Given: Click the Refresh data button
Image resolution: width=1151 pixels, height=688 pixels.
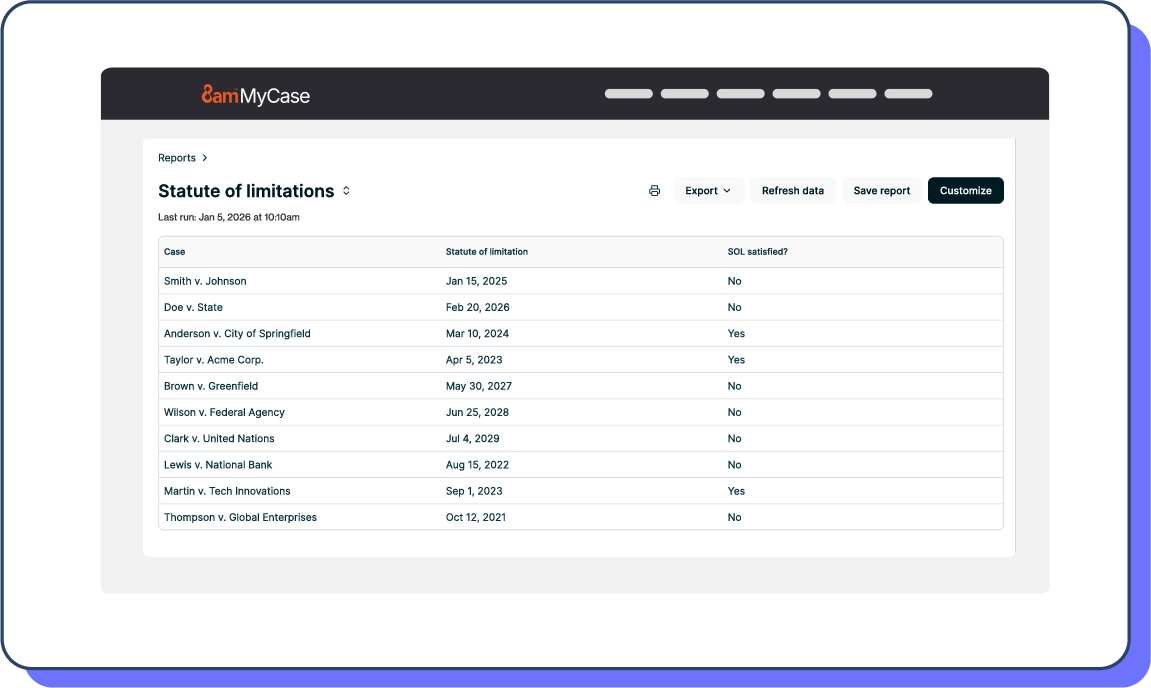Looking at the screenshot, I should pyautogui.click(x=792, y=190).
